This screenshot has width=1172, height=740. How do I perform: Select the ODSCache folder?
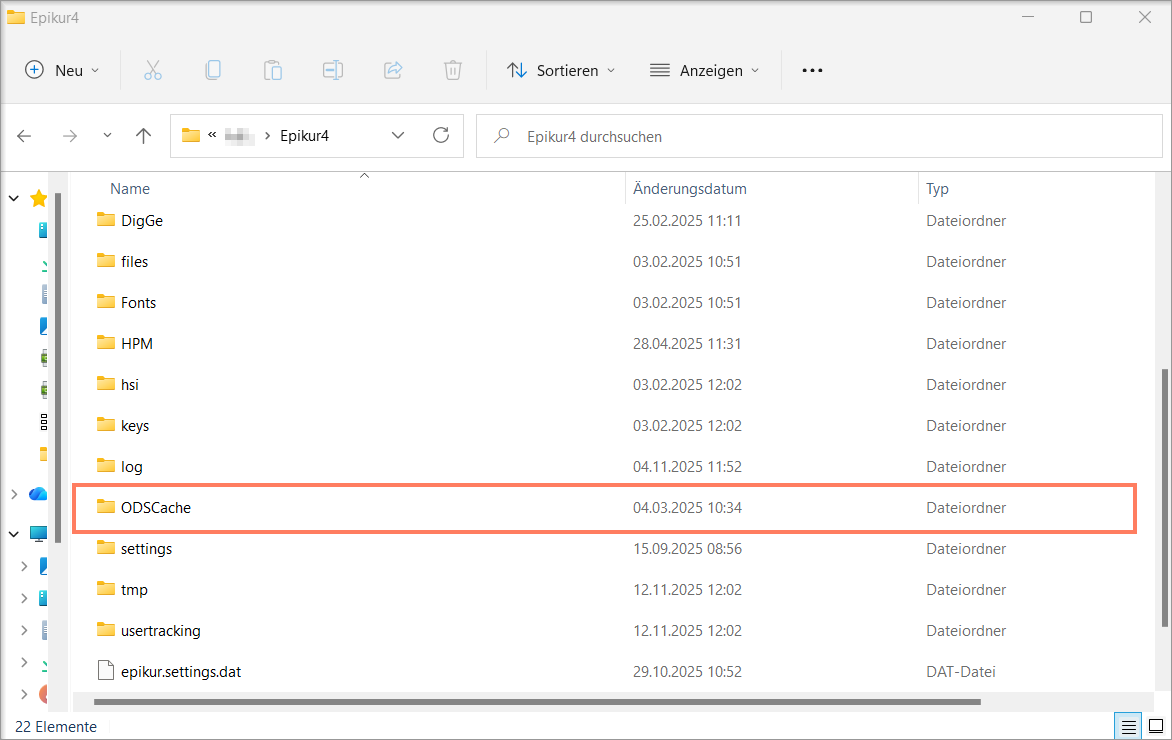tap(604, 508)
